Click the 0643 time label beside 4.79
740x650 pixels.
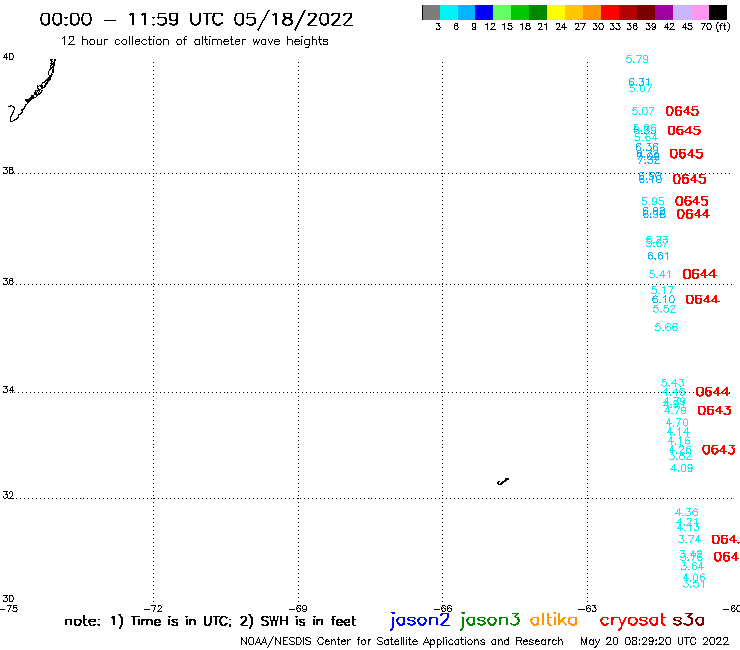(x=714, y=410)
